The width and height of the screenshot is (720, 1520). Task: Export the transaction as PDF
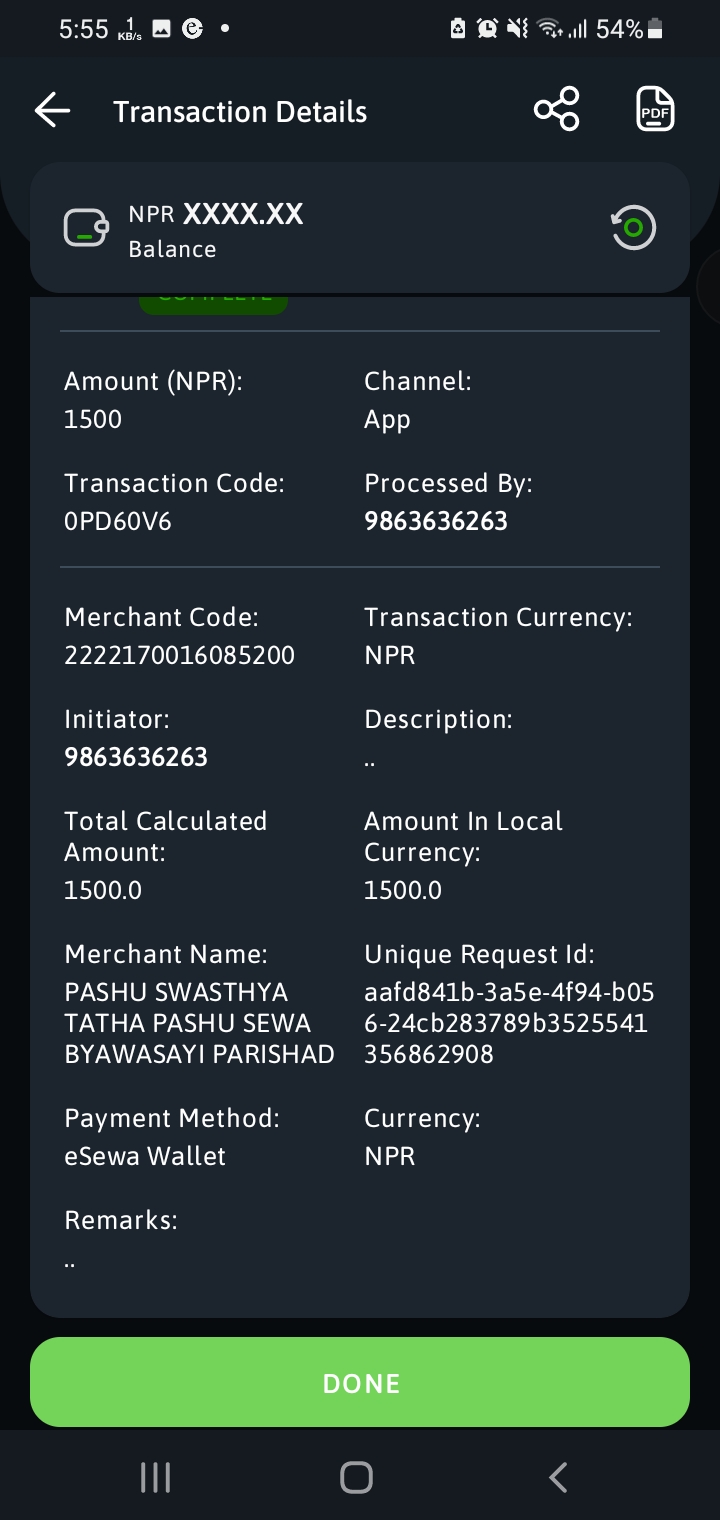click(x=656, y=109)
